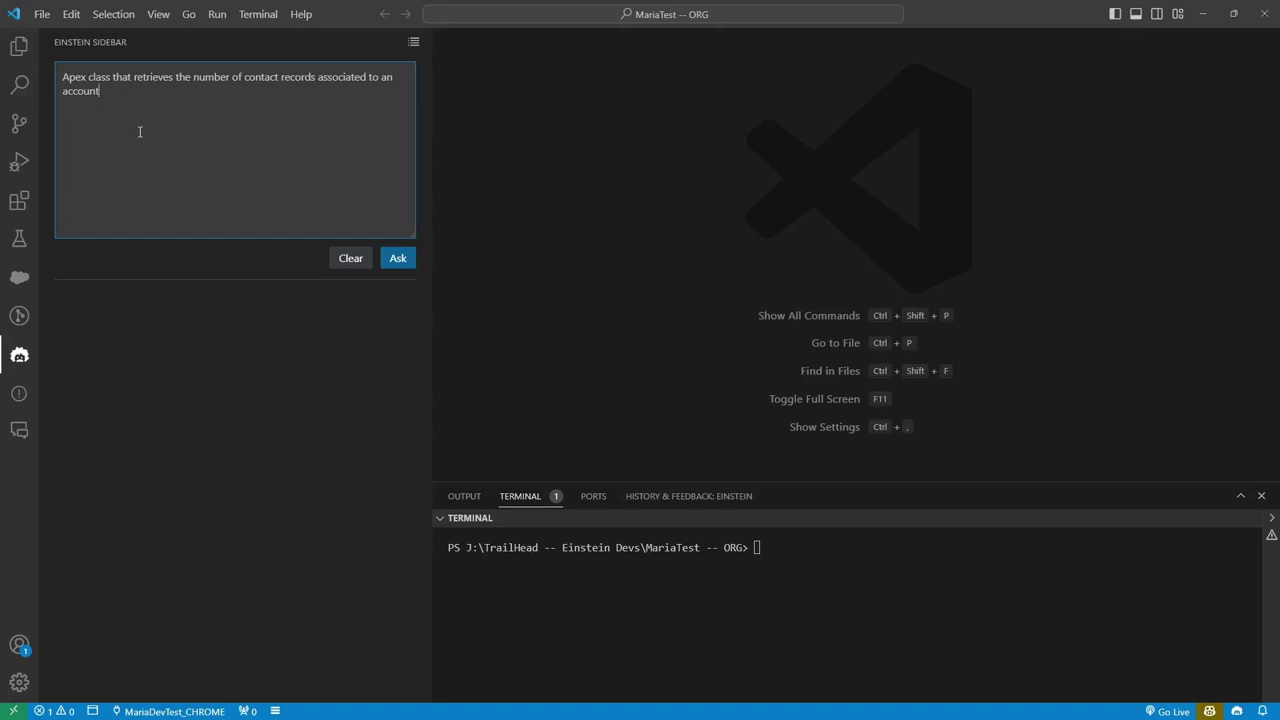1280x720 pixels.
Task: Open Einstein sidebar views and more actions
Action: [x=414, y=42]
